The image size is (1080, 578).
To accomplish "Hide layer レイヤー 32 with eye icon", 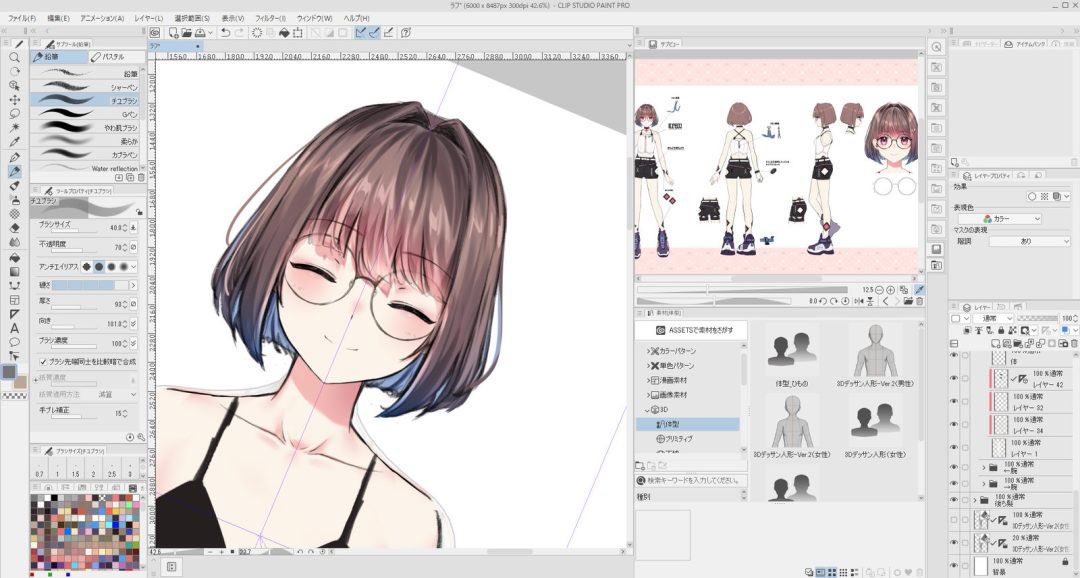I will [x=954, y=402].
